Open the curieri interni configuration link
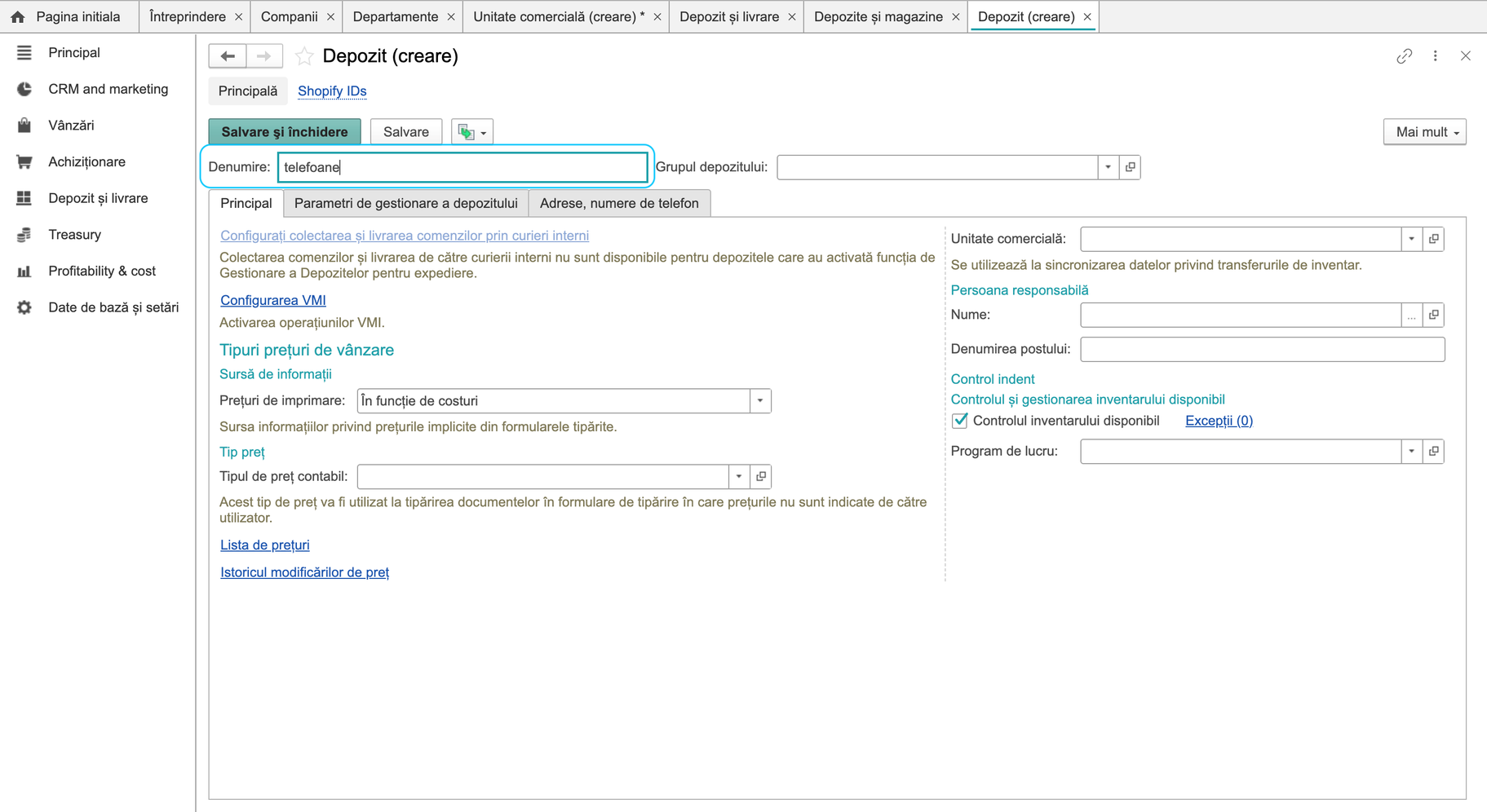 tap(405, 236)
